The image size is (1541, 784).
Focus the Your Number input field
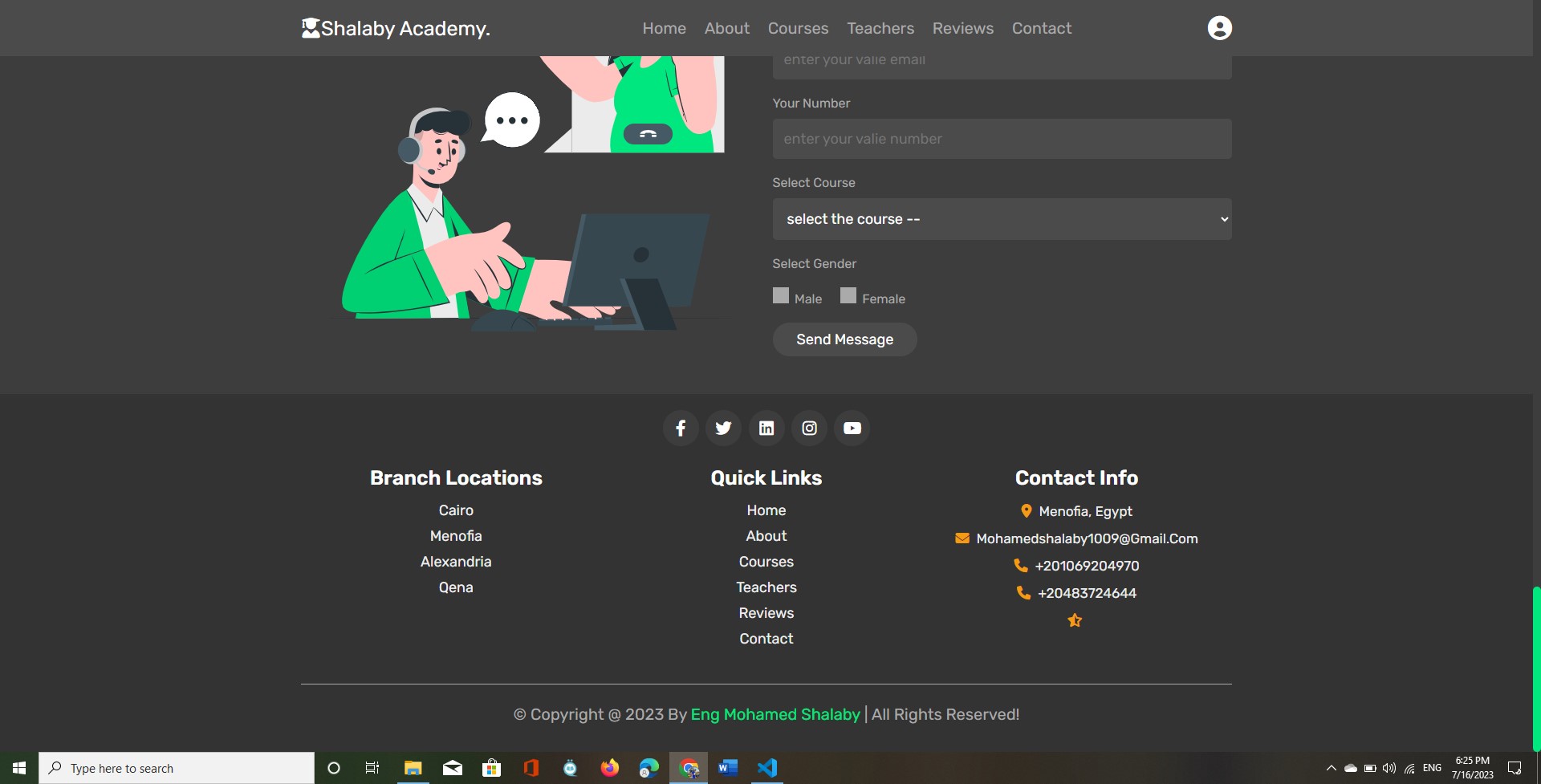click(x=1002, y=139)
